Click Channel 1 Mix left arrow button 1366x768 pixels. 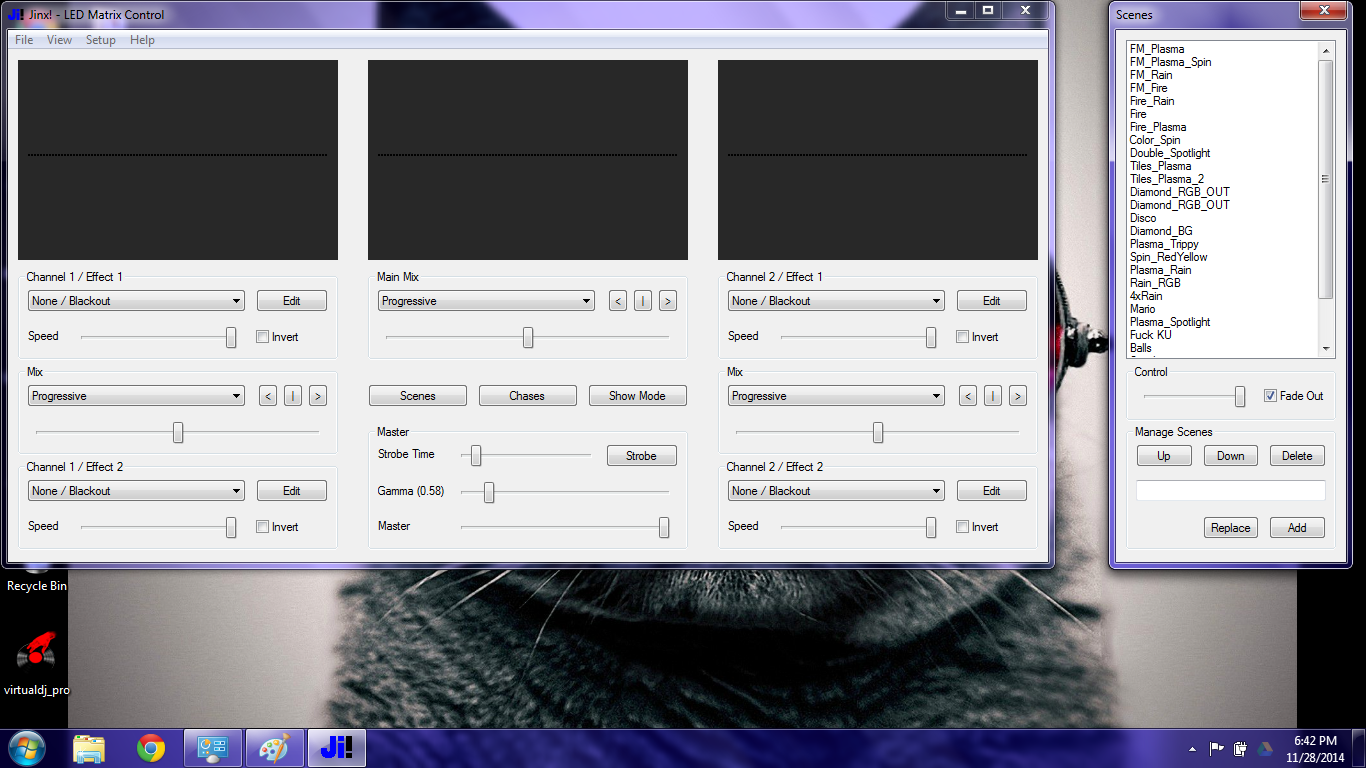coord(268,396)
